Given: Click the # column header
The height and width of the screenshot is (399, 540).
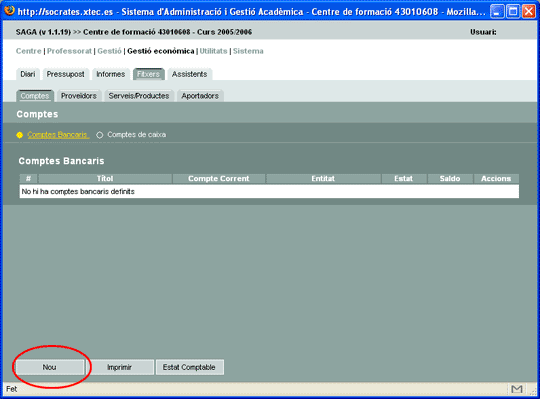Looking at the screenshot, I should (x=29, y=179).
